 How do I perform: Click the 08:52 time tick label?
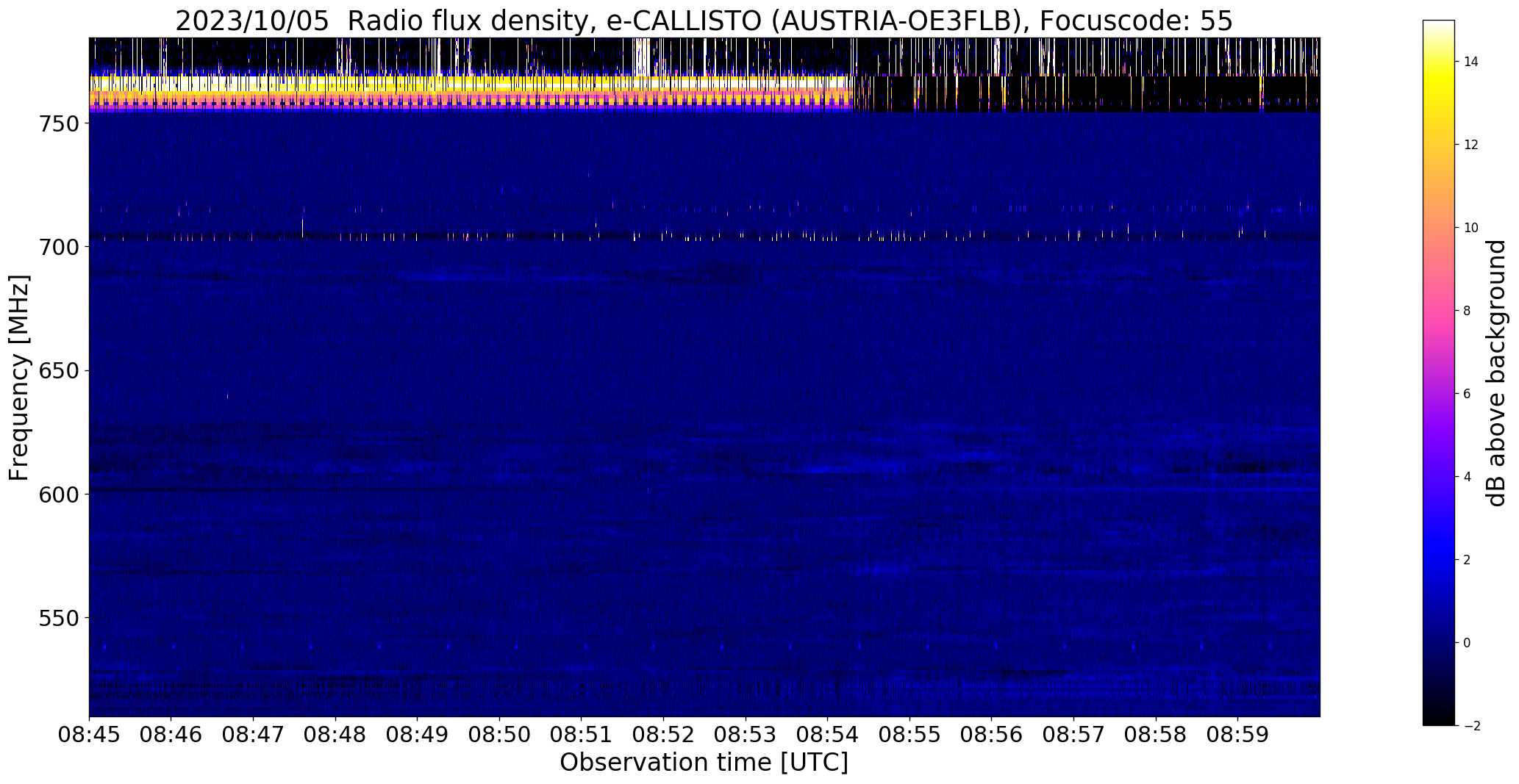[664, 735]
